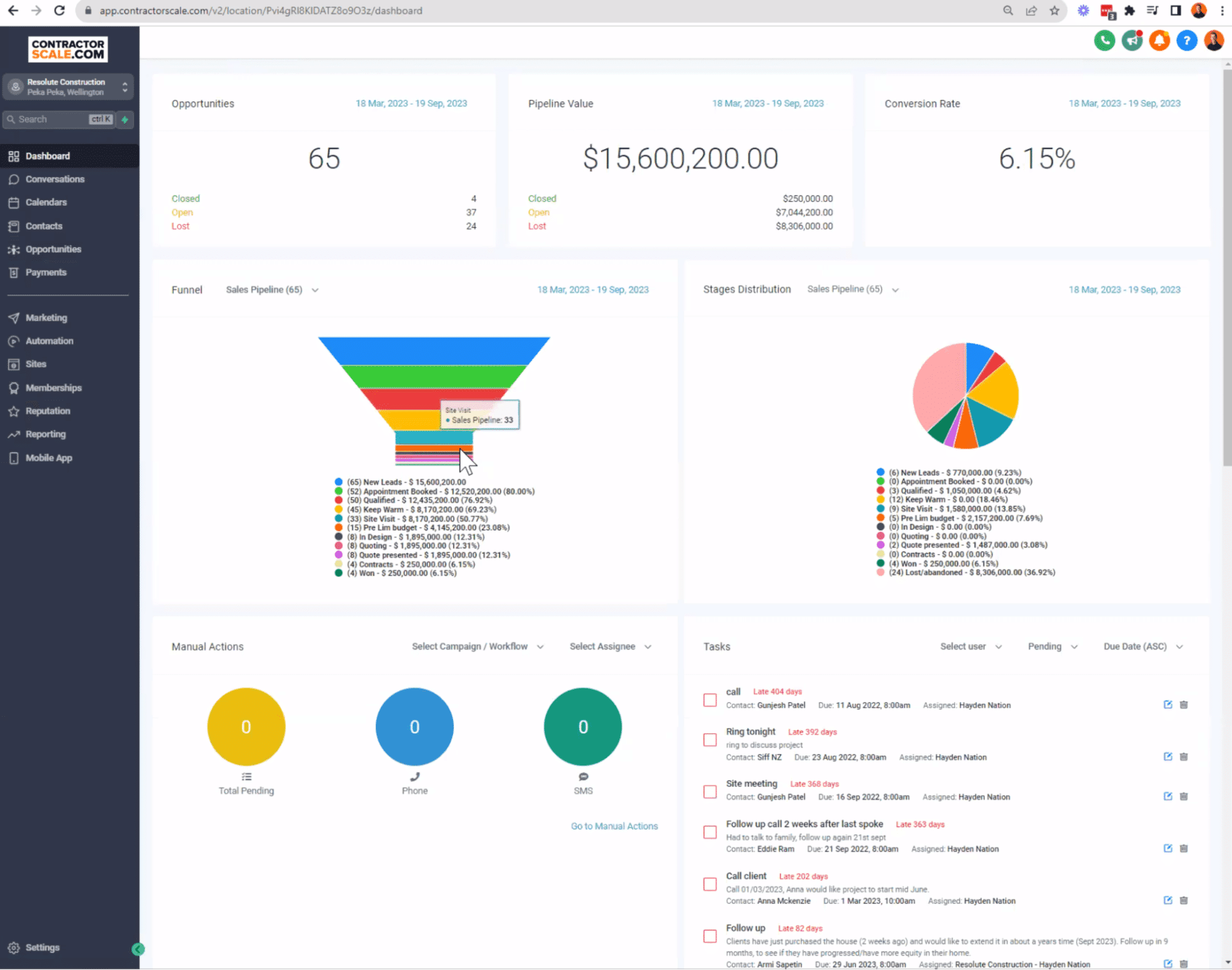Tick the 'Call client' task checkbox

709,884
